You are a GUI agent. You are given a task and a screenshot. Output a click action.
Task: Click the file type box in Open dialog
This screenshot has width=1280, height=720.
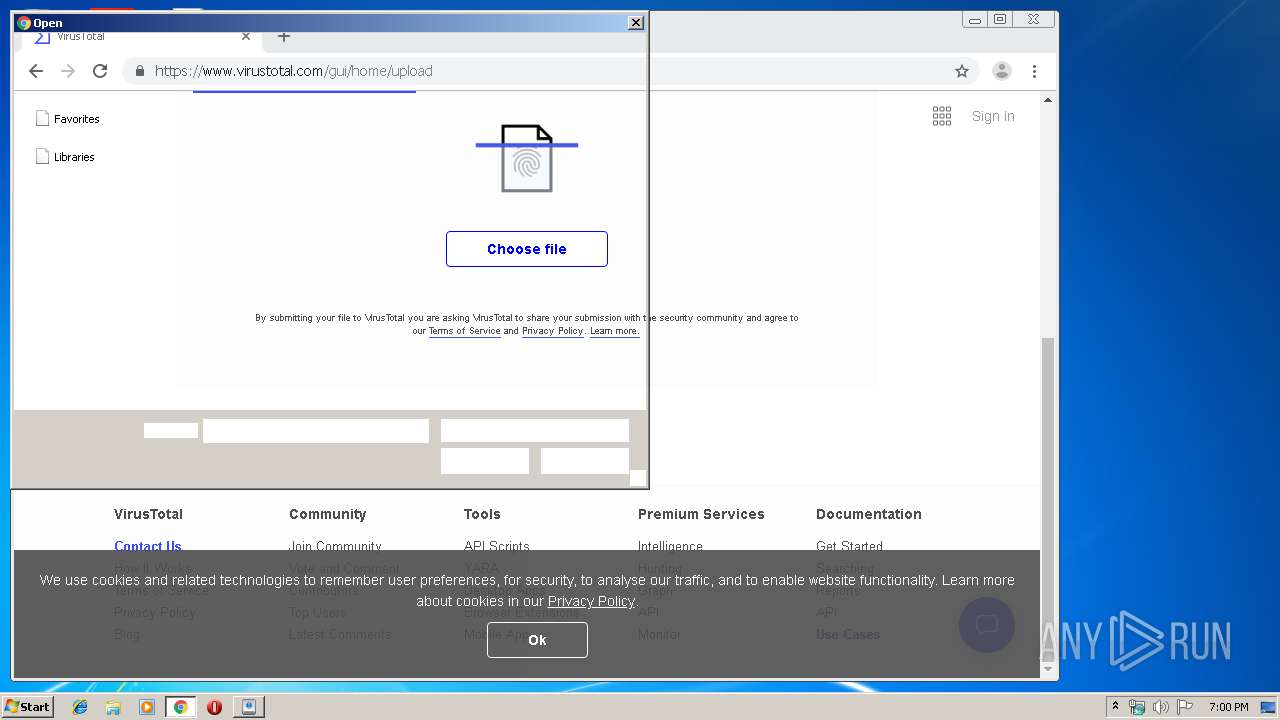point(535,431)
